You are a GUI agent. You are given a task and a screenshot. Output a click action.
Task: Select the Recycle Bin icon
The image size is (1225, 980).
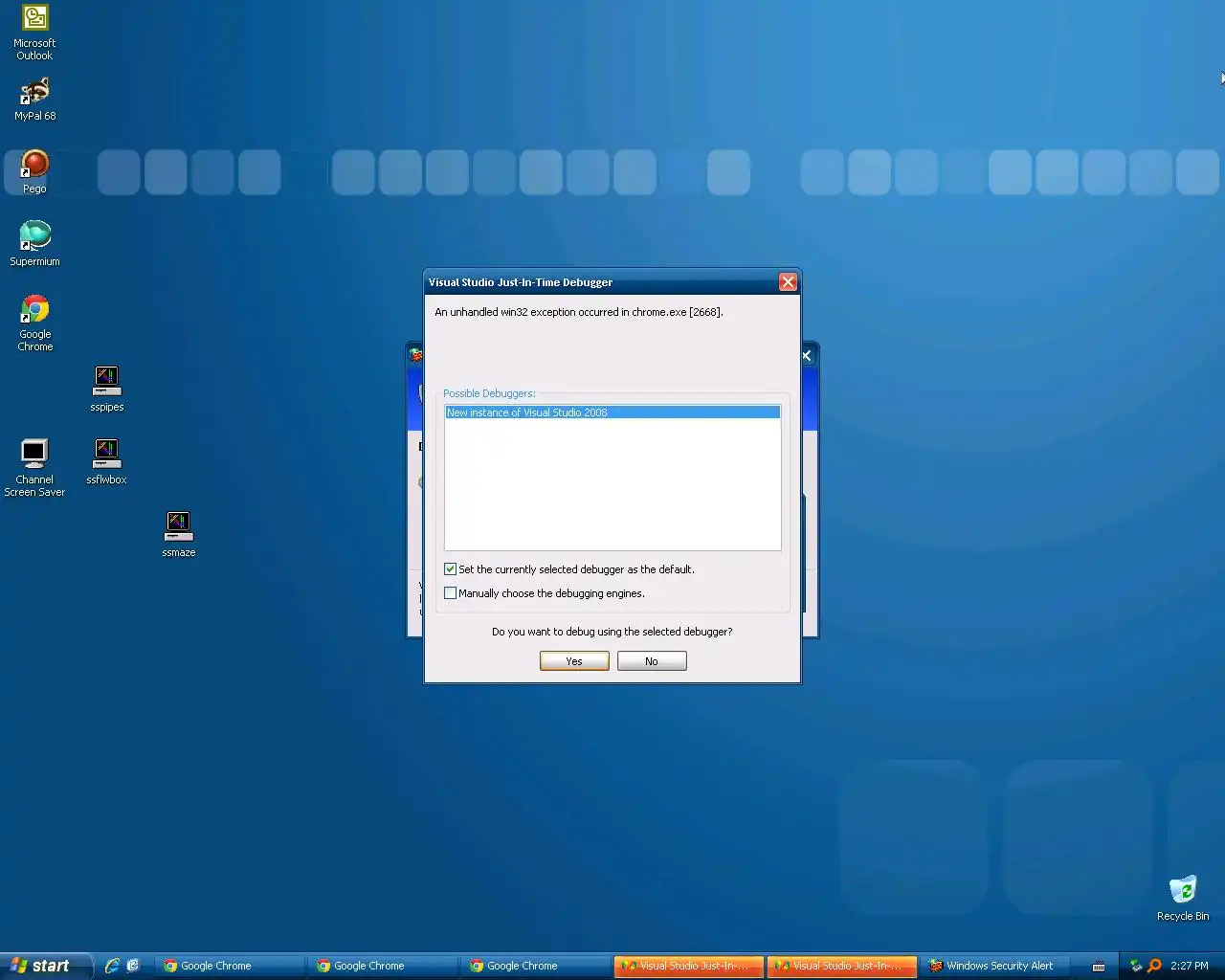(x=1183, y=898)
